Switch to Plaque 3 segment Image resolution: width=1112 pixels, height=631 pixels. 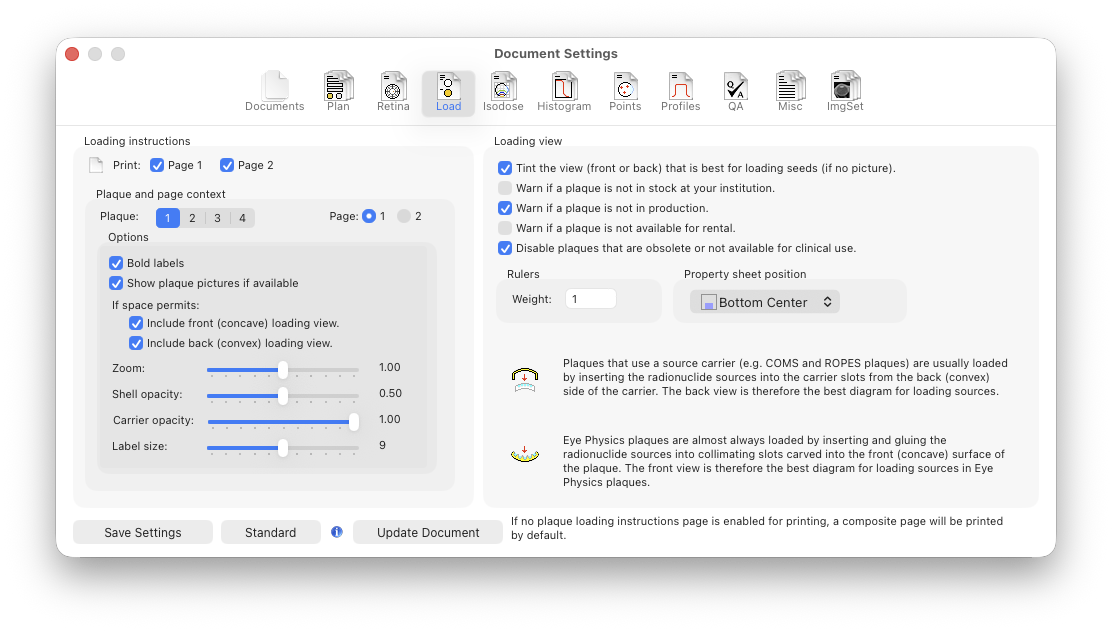pos(217,218)
